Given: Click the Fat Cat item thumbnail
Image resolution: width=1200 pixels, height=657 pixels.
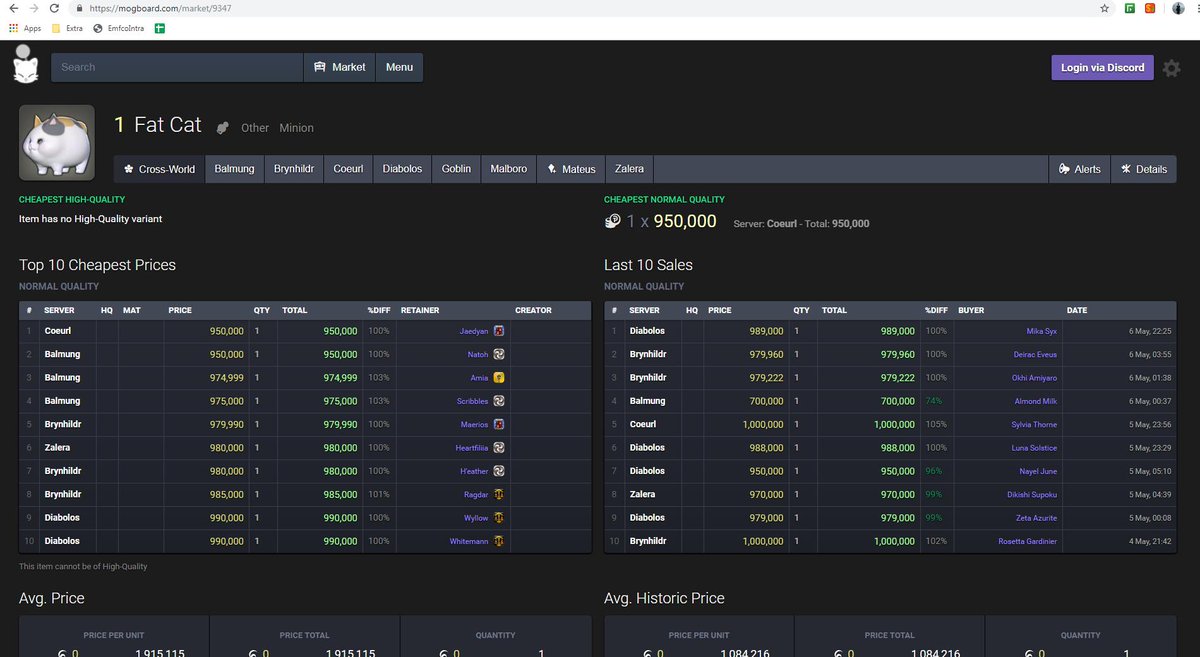Looking at the screenshot, I should pyautogui.click(x=57, y=143).
